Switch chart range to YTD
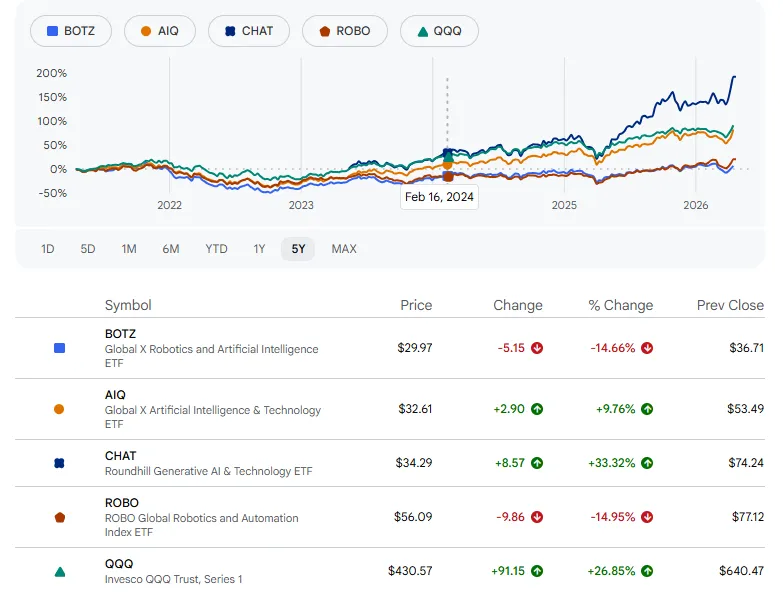783x599 pixels. coord(216,249)
